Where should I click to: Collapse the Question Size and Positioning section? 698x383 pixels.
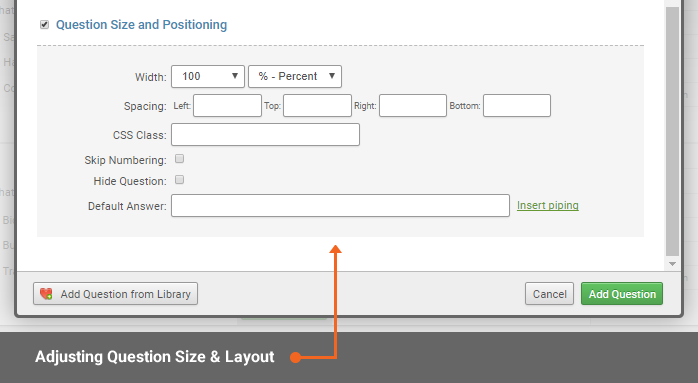point(142,24)
